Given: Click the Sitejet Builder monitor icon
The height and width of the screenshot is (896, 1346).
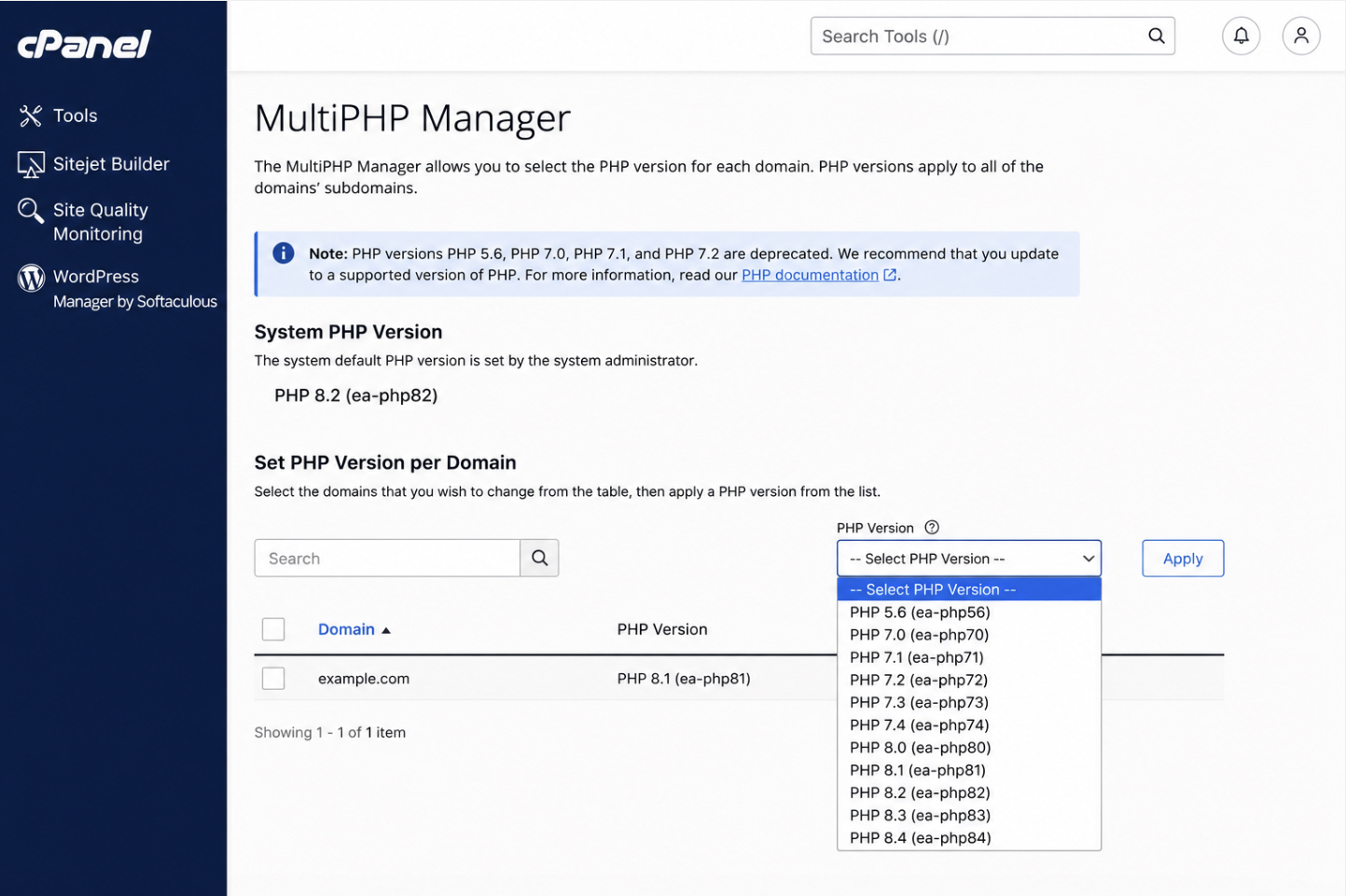Looking at the screenshot, I should [31, 165].
